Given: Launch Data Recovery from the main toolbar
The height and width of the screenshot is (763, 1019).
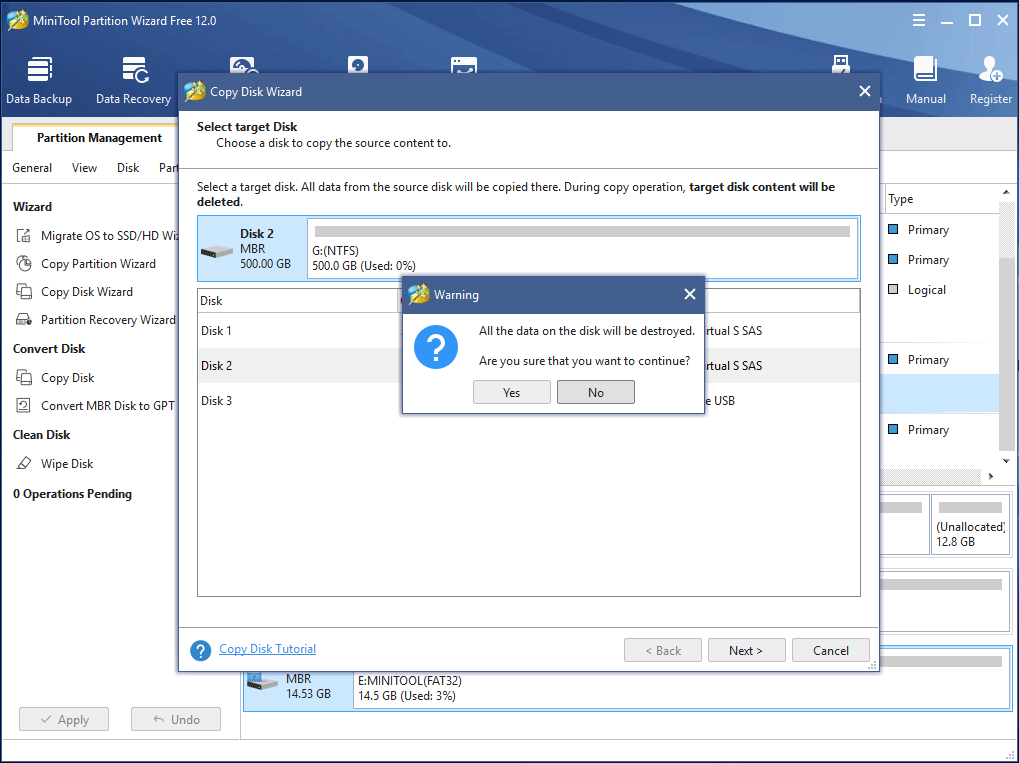Looking at the screenshot, I should [x=134, y=81].
